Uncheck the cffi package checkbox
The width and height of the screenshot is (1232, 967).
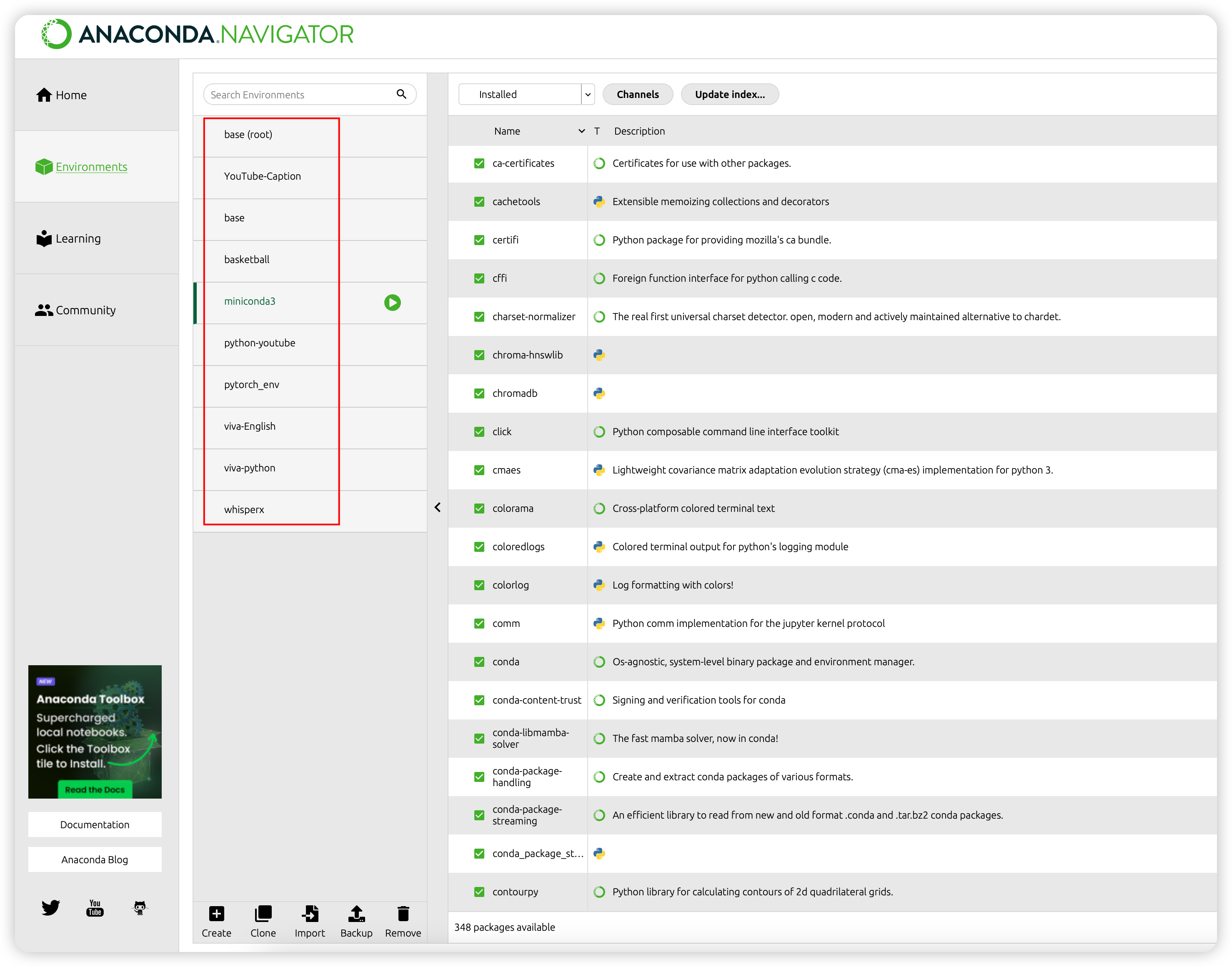480,278
